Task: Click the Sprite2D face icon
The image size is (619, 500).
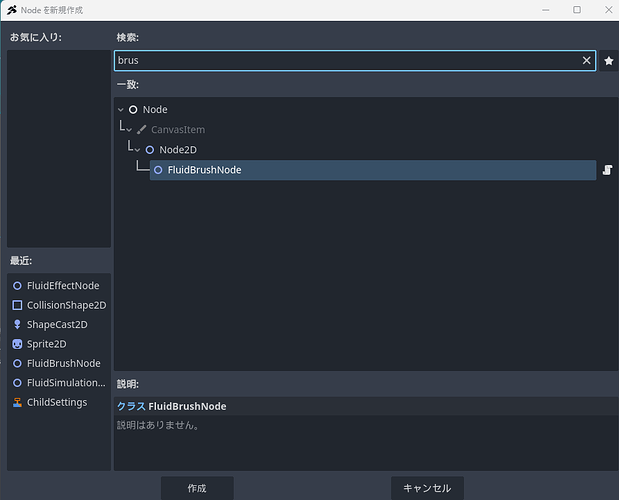Action: pyautogui.click(x=17, y=344)
